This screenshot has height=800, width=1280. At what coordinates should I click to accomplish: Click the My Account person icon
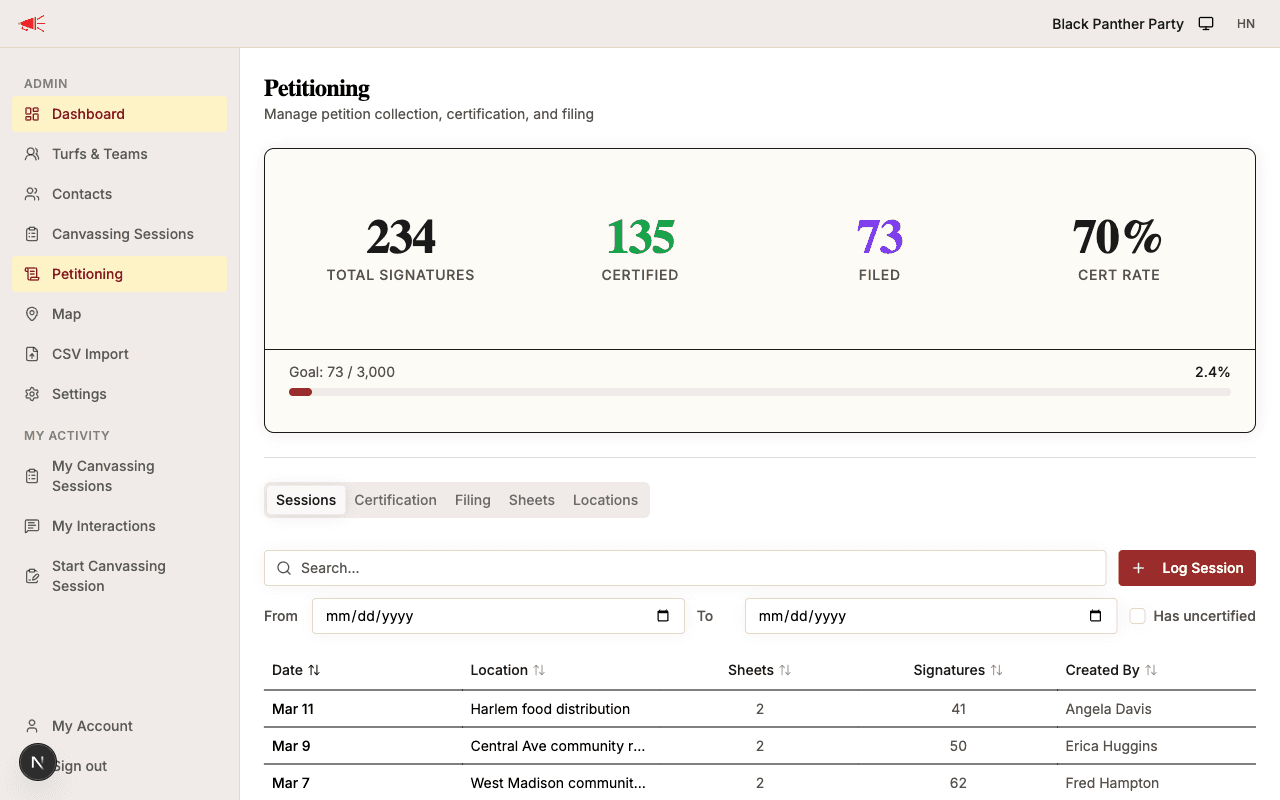click(32, 726)
